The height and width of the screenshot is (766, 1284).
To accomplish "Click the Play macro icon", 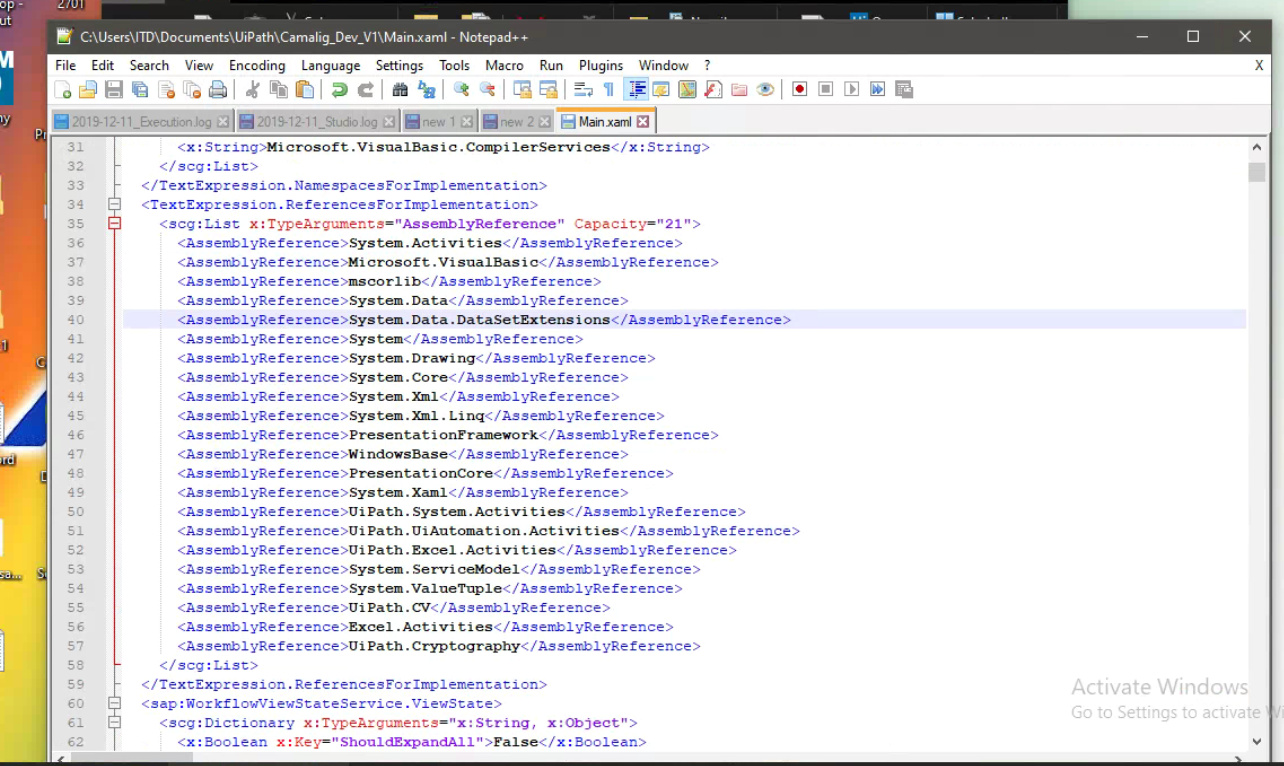I will [x=851, y=89].
